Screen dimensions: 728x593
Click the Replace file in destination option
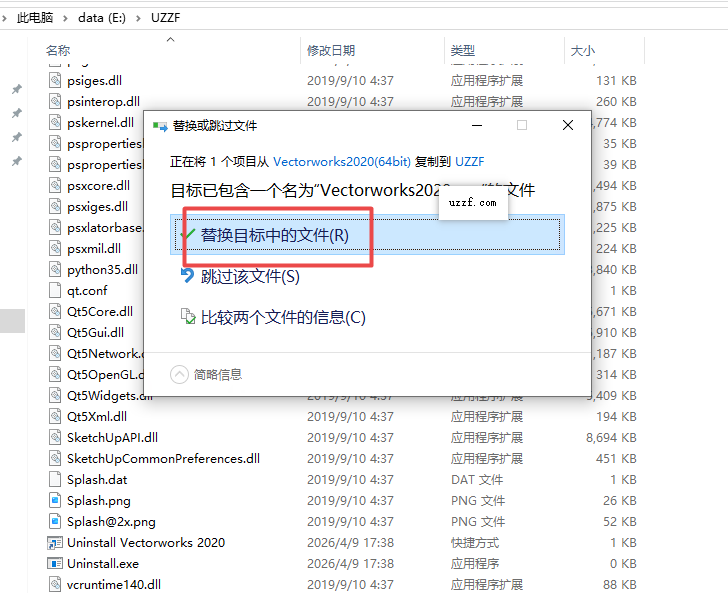[x=274, y=235]
